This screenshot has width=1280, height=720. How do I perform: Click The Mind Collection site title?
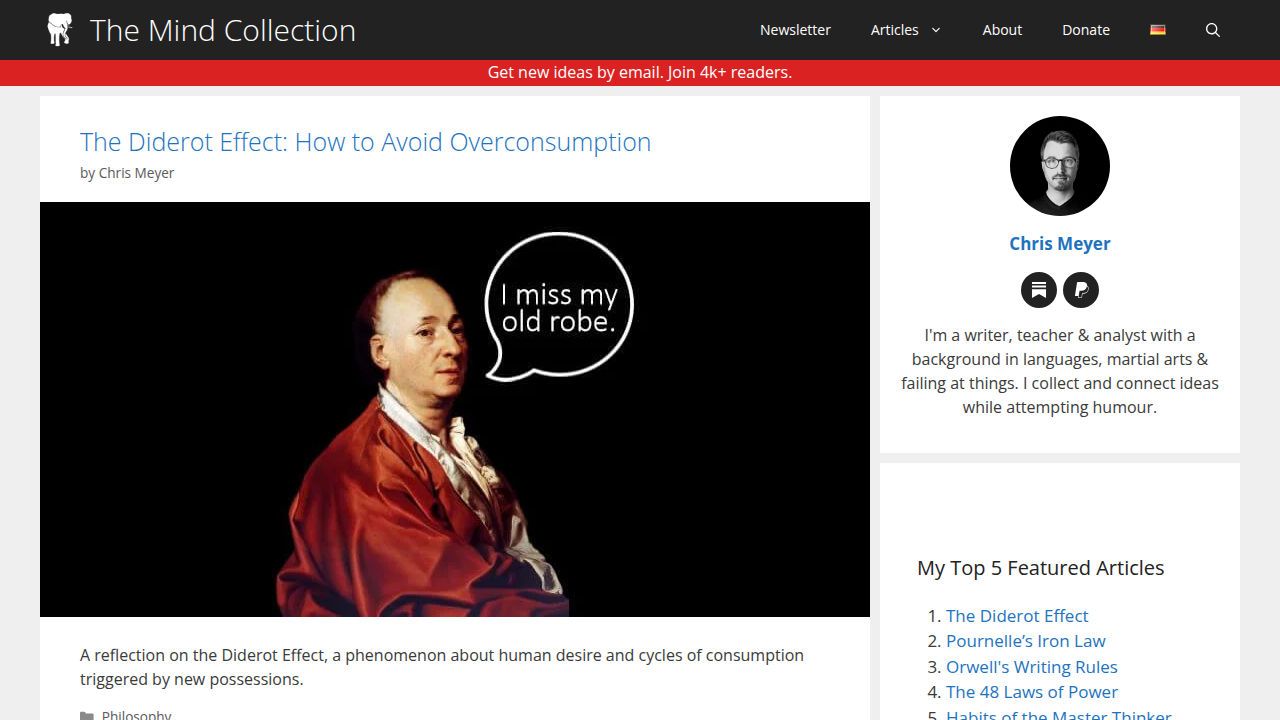pos(223,30)
